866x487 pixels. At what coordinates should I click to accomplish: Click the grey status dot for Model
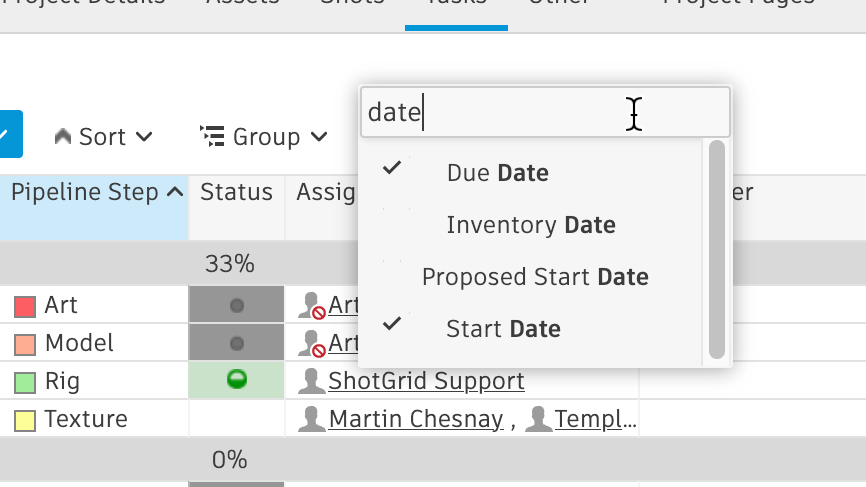237,343
